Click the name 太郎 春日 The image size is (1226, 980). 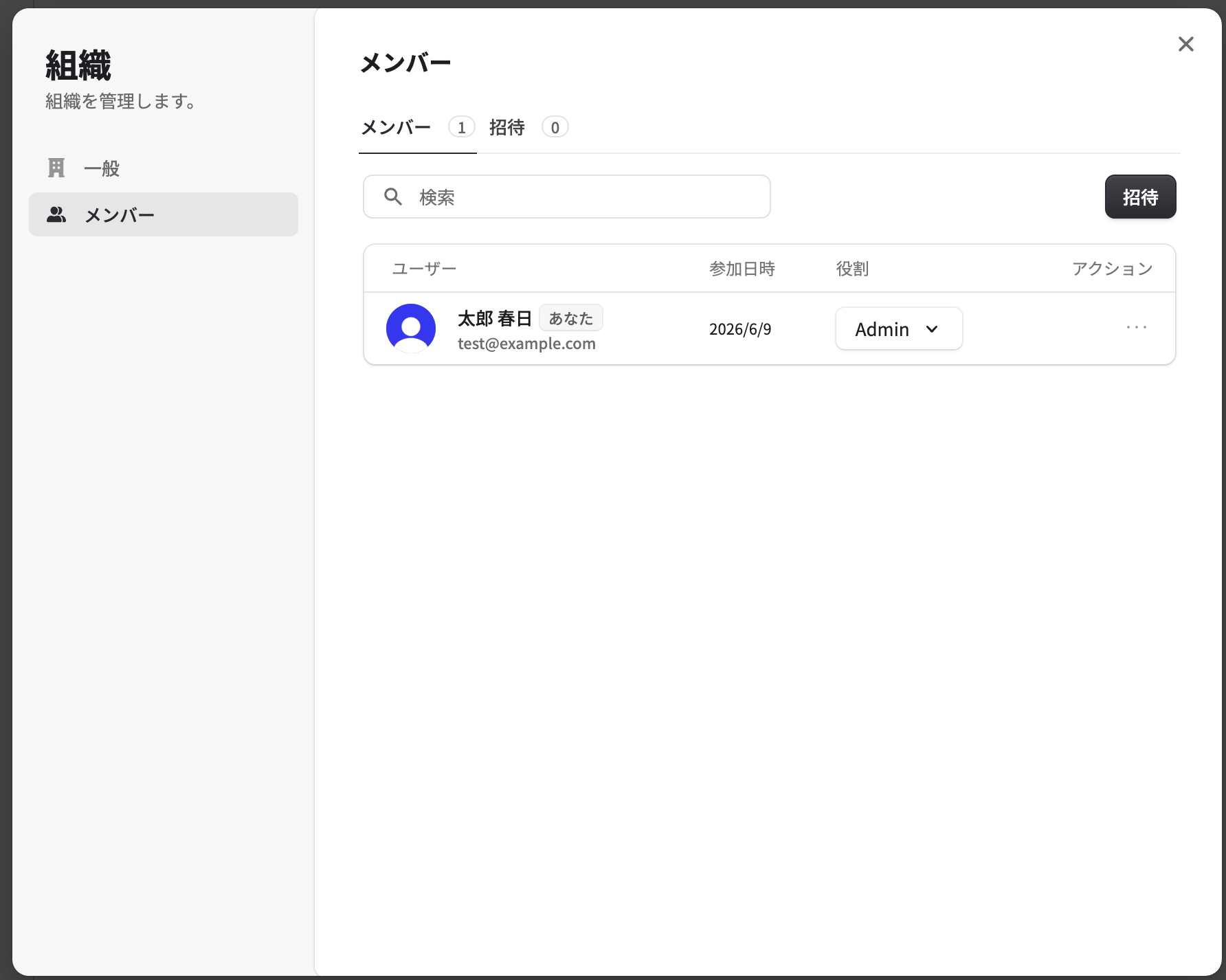point(495,318)
